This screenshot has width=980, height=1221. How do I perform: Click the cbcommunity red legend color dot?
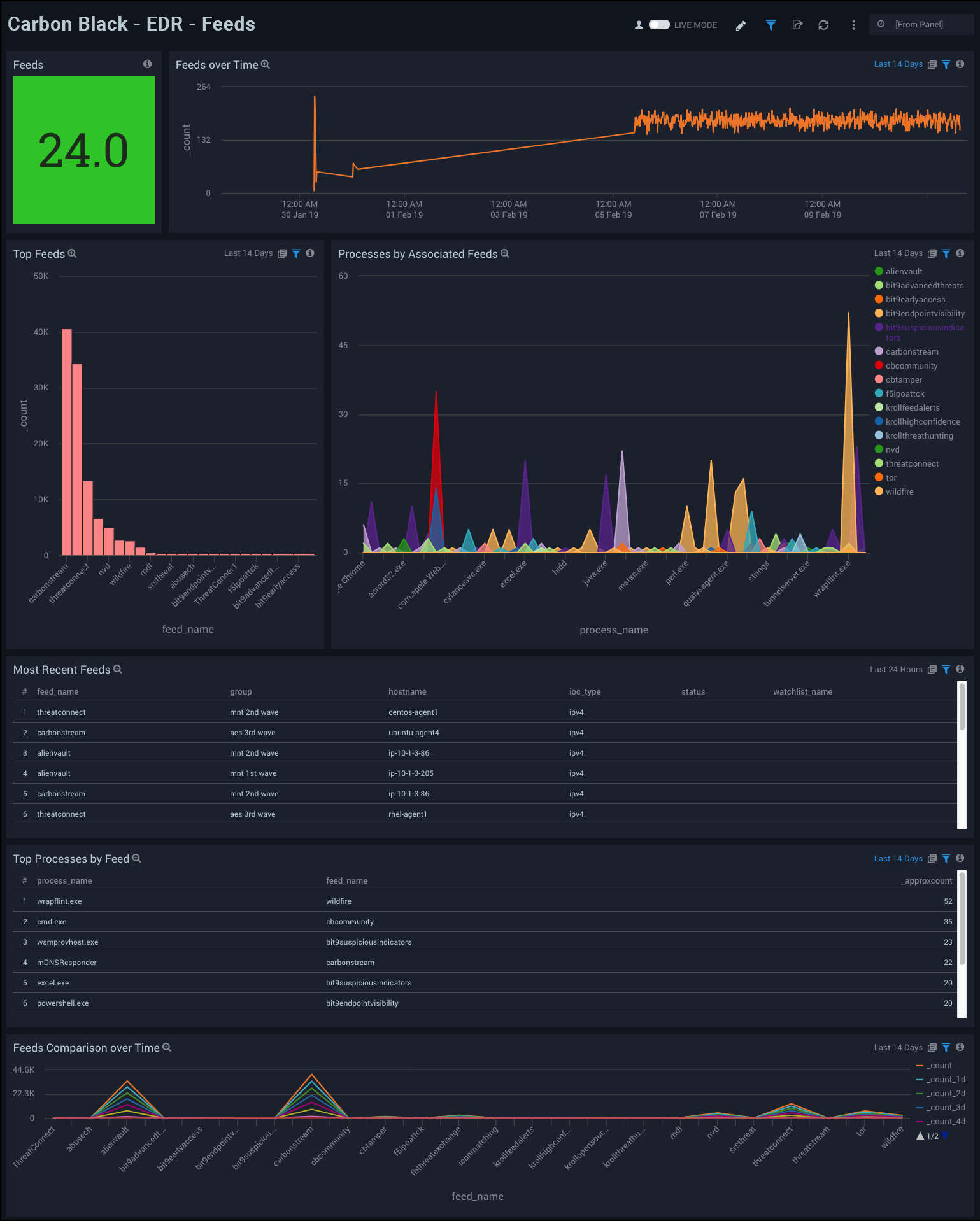[x=879, y=365]
